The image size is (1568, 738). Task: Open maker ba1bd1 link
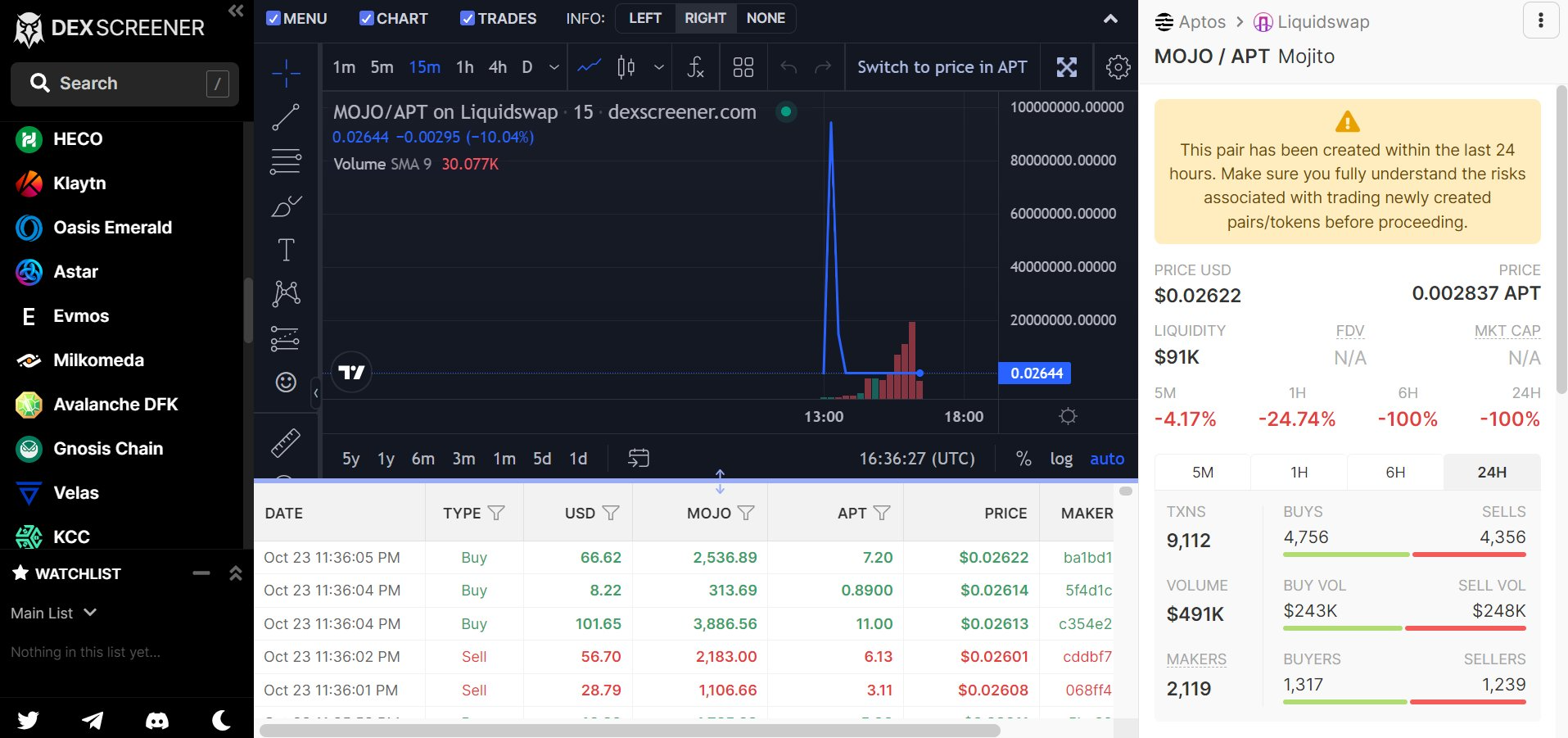(1087, 557)
